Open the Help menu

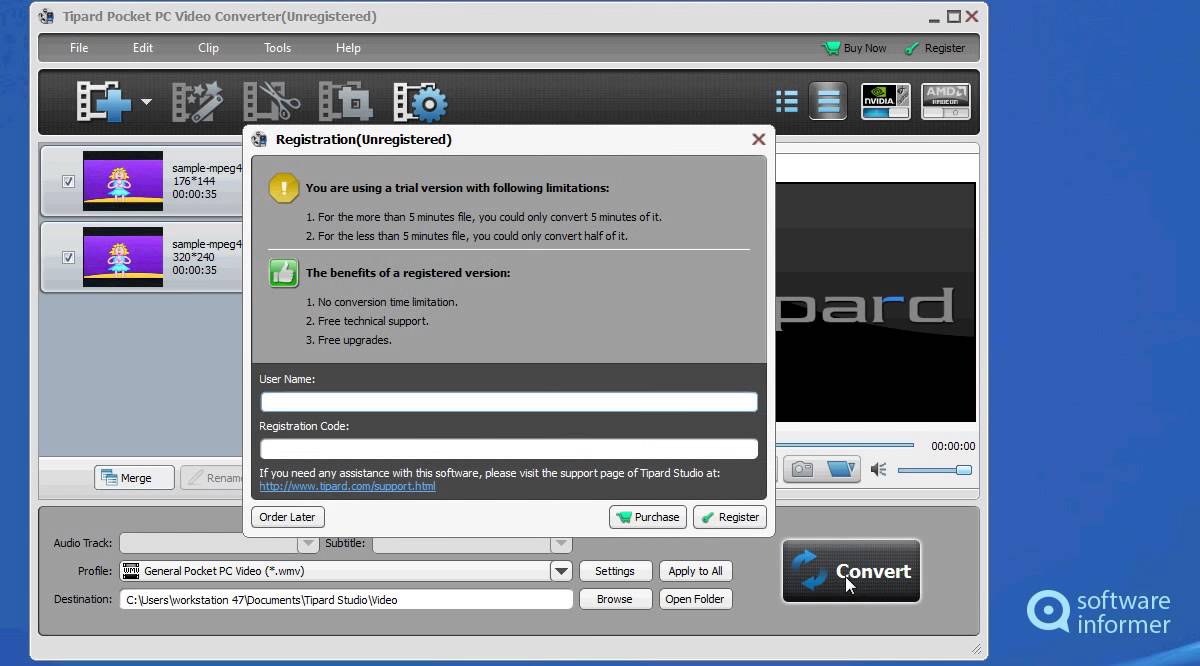tap(348, 48)
